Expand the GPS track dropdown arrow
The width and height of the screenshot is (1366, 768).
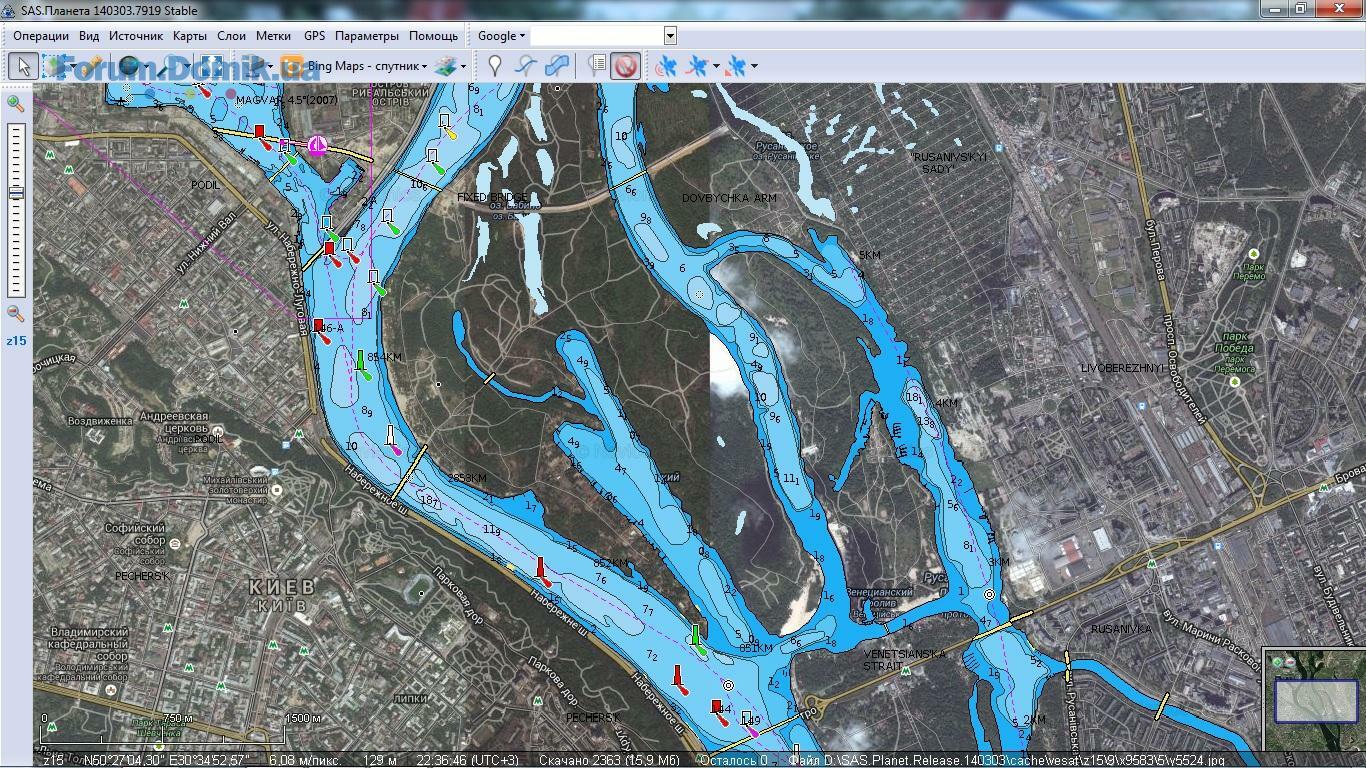tap(716, 66)
